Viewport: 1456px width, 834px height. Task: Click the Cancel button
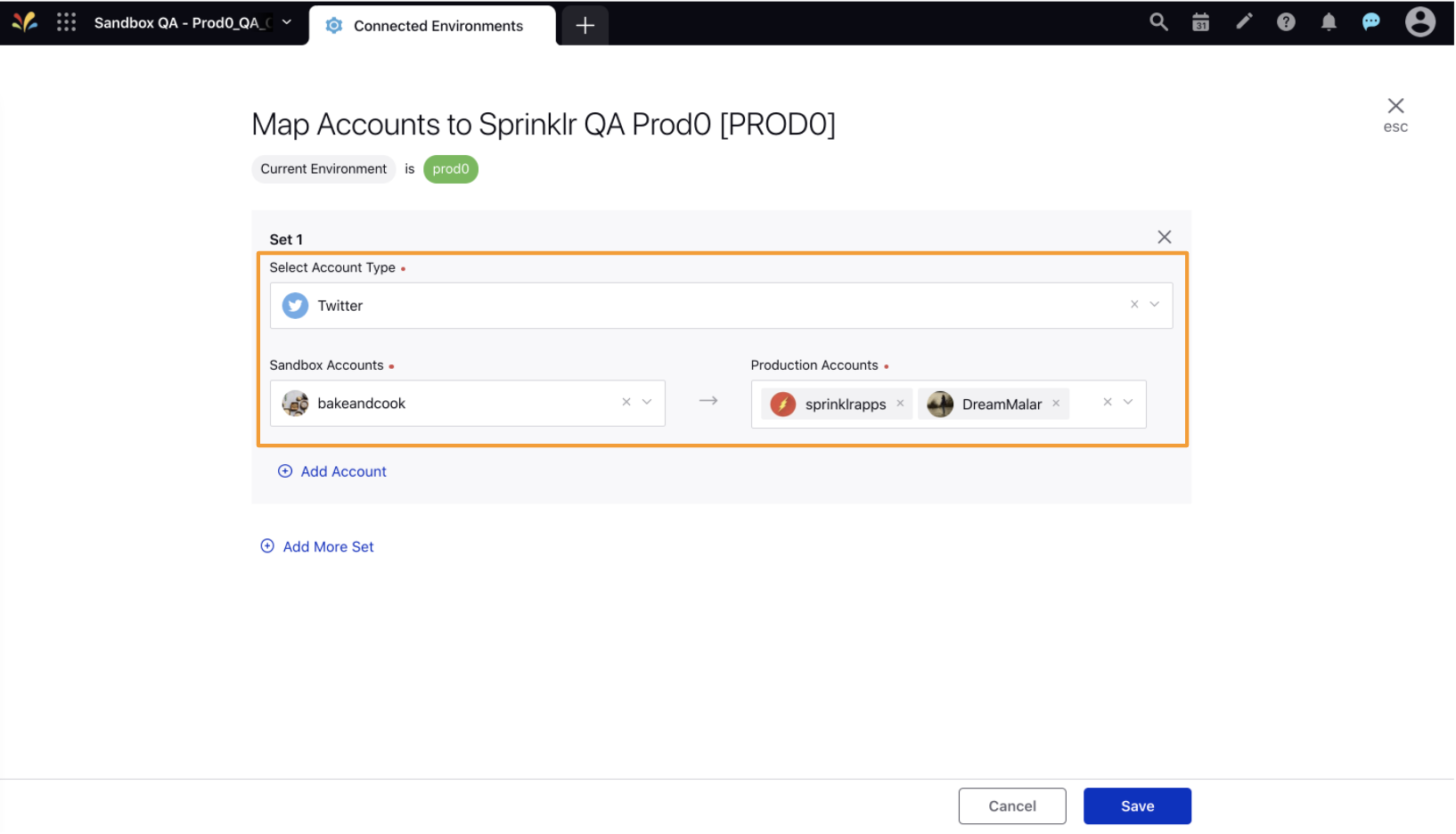(1012, 806)
